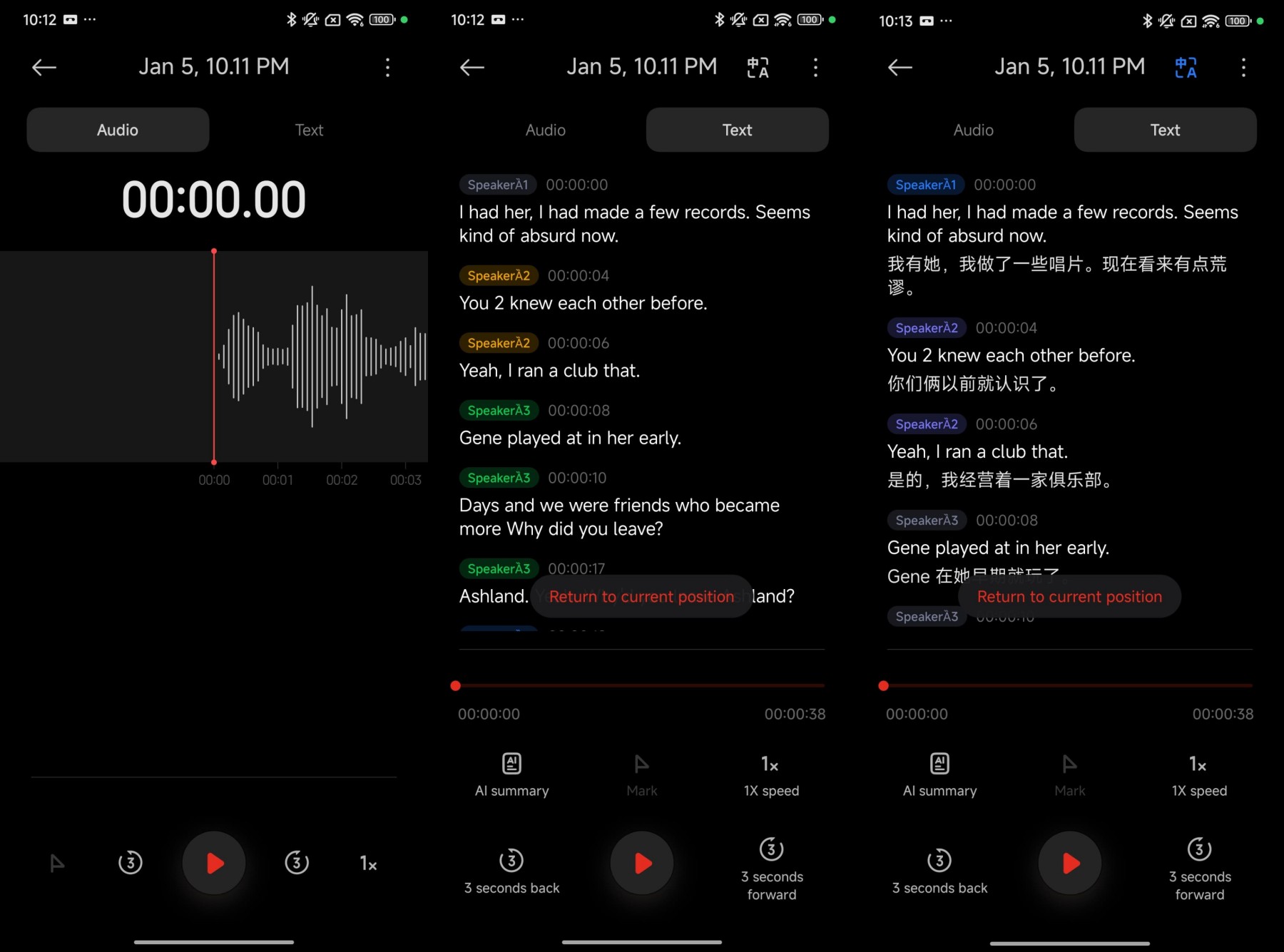Play the recording in middle panel
This screenshot has width=1284, height=952.
(642, 864)
